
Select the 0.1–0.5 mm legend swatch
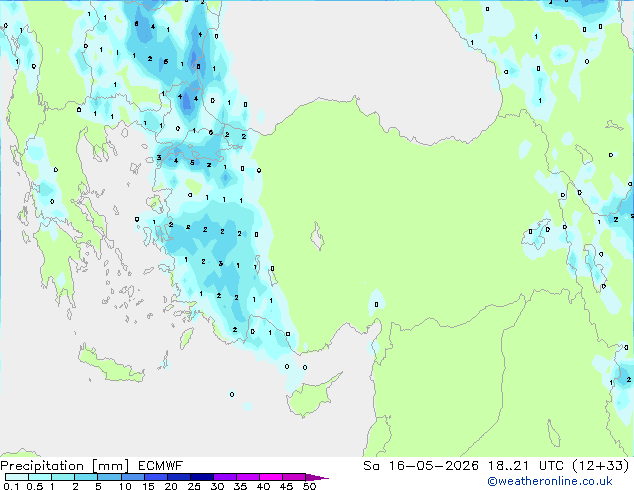point(17,477)
